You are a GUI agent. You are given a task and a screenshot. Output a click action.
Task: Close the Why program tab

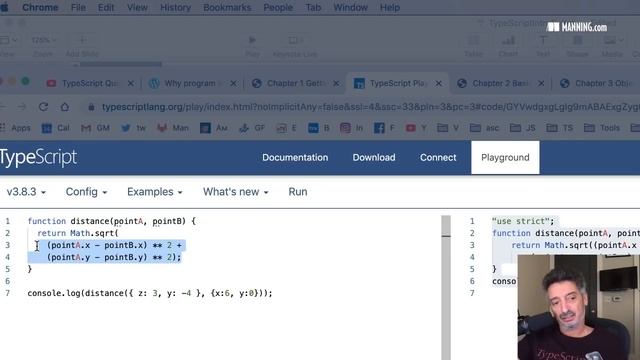pyautogui.click(x=233, y=83)
